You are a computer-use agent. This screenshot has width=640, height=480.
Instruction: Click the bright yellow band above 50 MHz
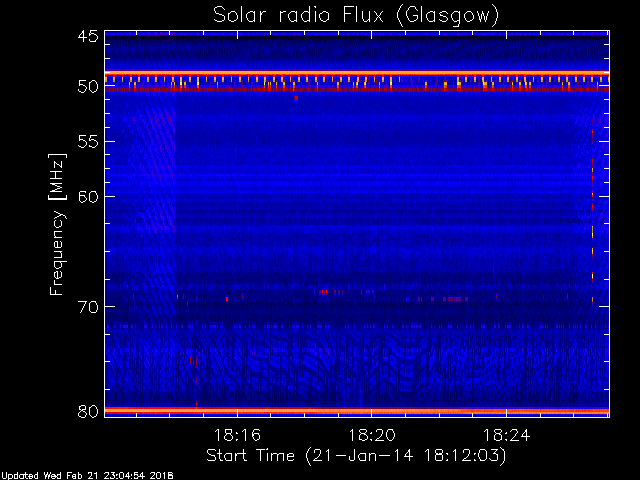(357, 73)
